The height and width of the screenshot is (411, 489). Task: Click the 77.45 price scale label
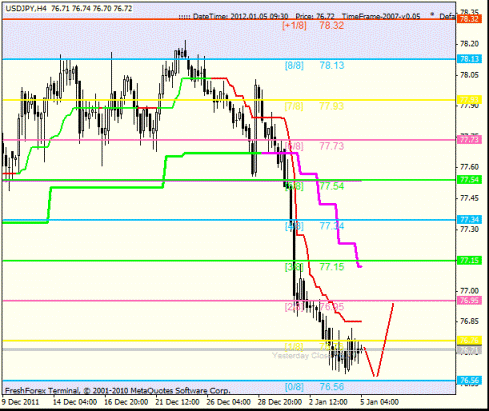click(469, 198)
